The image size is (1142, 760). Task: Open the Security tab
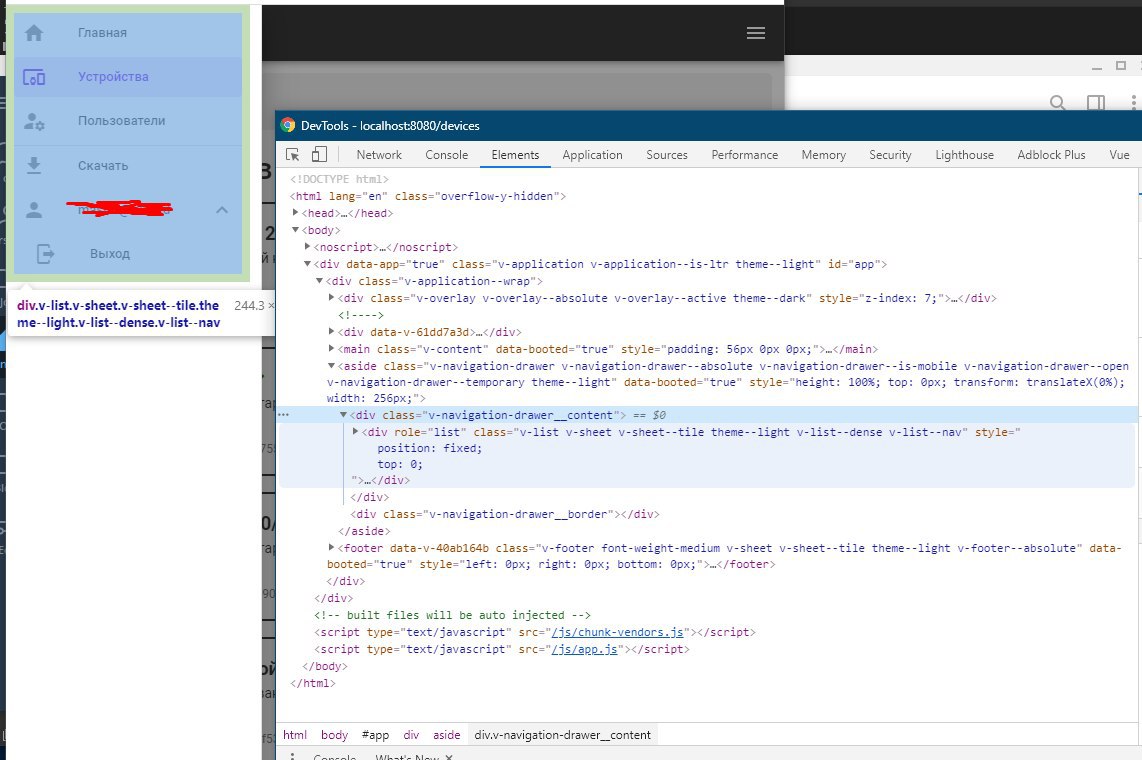[x=890, y=155]
